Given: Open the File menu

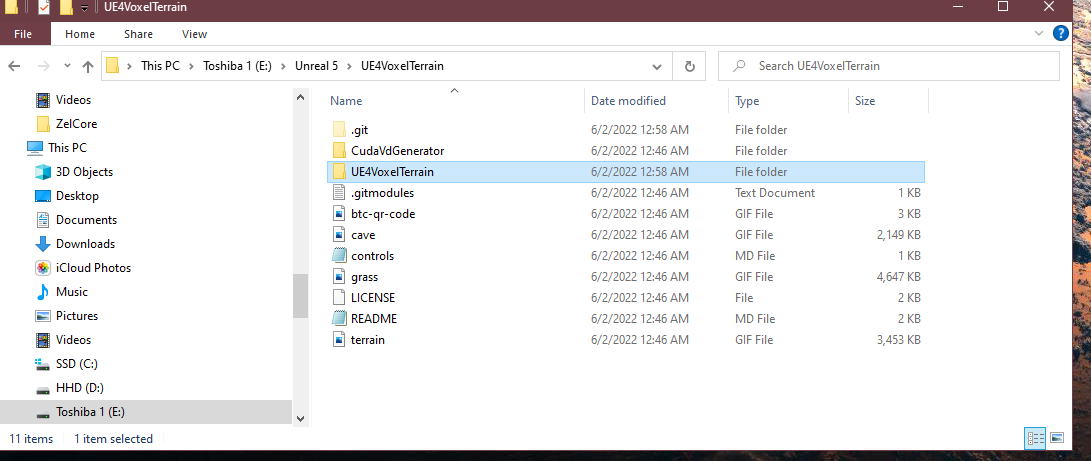Looking at the screenshot, I should [x=23, y=33].
